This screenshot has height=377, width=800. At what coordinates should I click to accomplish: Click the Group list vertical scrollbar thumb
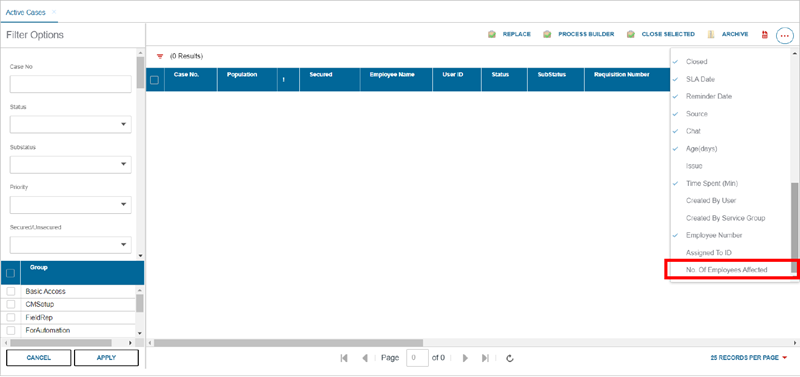(140, 303)
